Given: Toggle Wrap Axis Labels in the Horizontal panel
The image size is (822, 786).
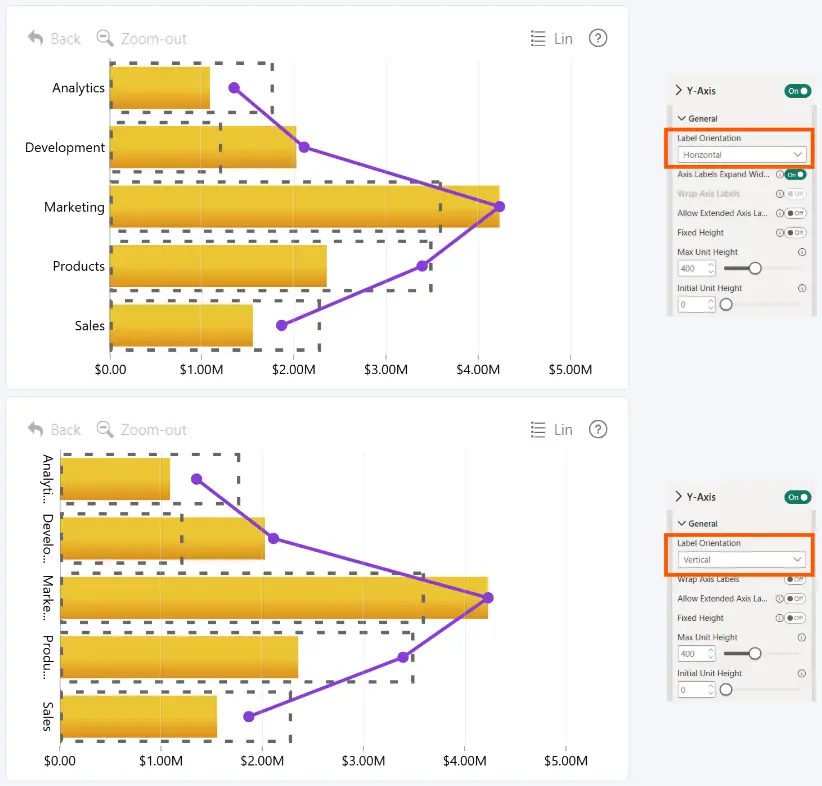Looking at the screenshot, I should click(x=795, y=194).
